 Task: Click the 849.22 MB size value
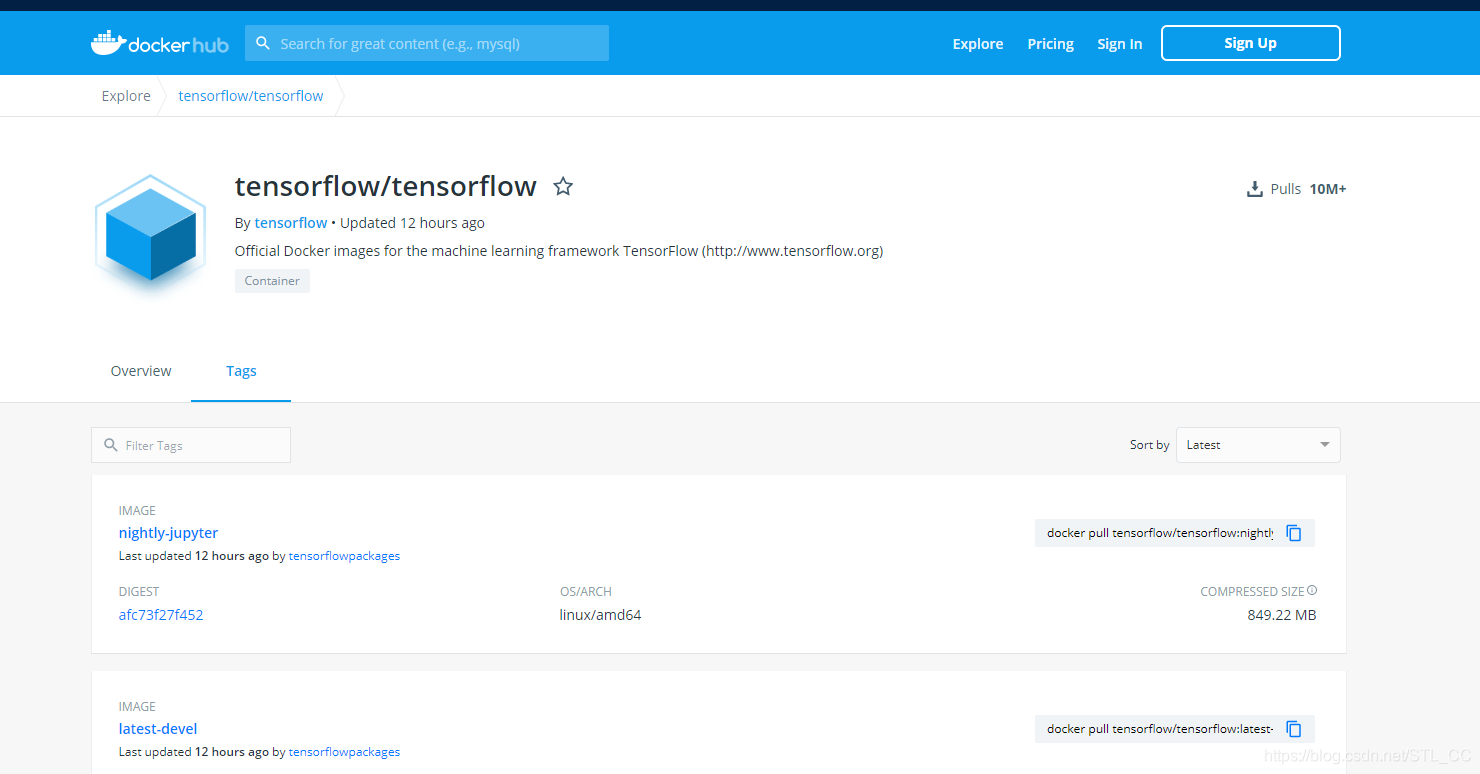[x=1282, y=615]
